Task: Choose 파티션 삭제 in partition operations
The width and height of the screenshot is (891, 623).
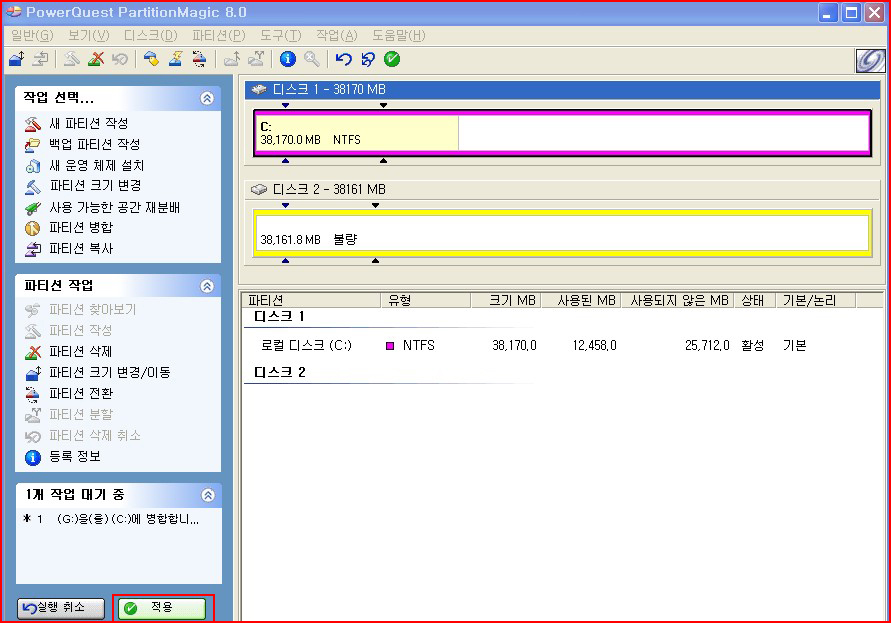Action: point(81,352)
